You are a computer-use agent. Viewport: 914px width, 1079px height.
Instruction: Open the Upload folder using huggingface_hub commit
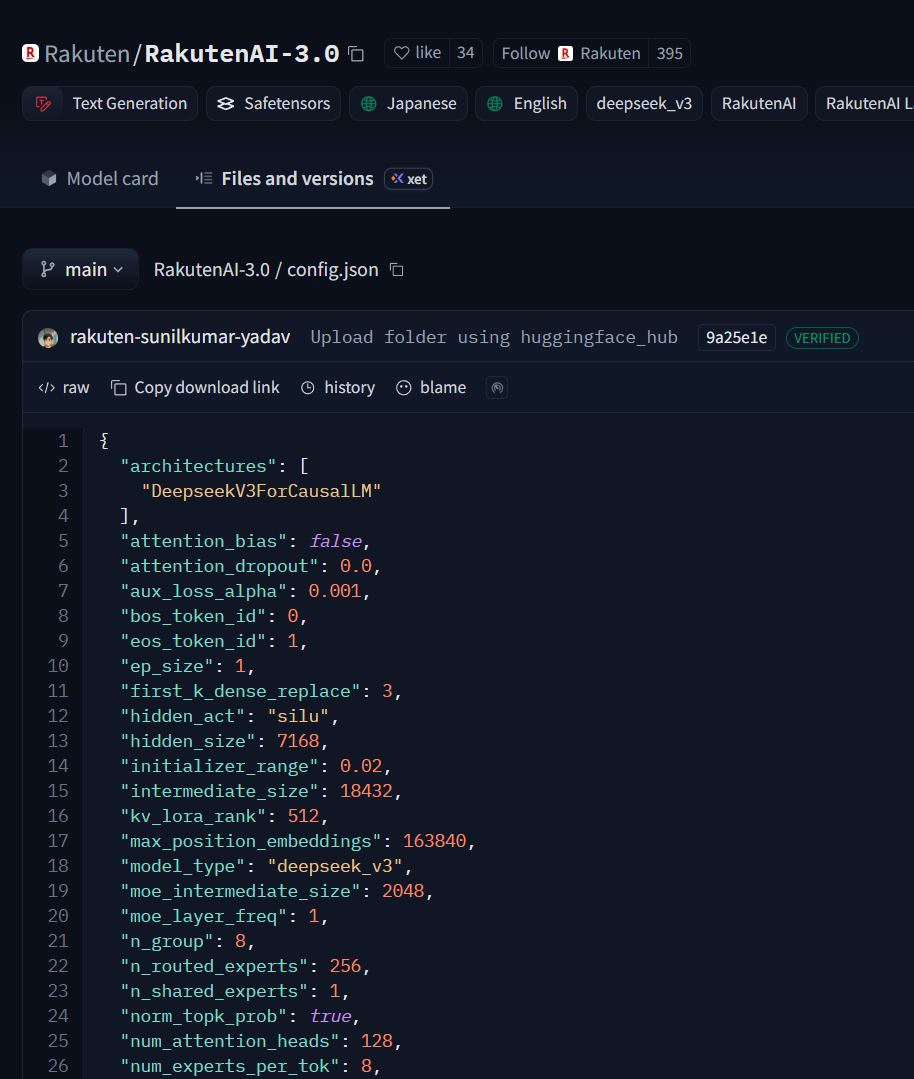(493, 337)
